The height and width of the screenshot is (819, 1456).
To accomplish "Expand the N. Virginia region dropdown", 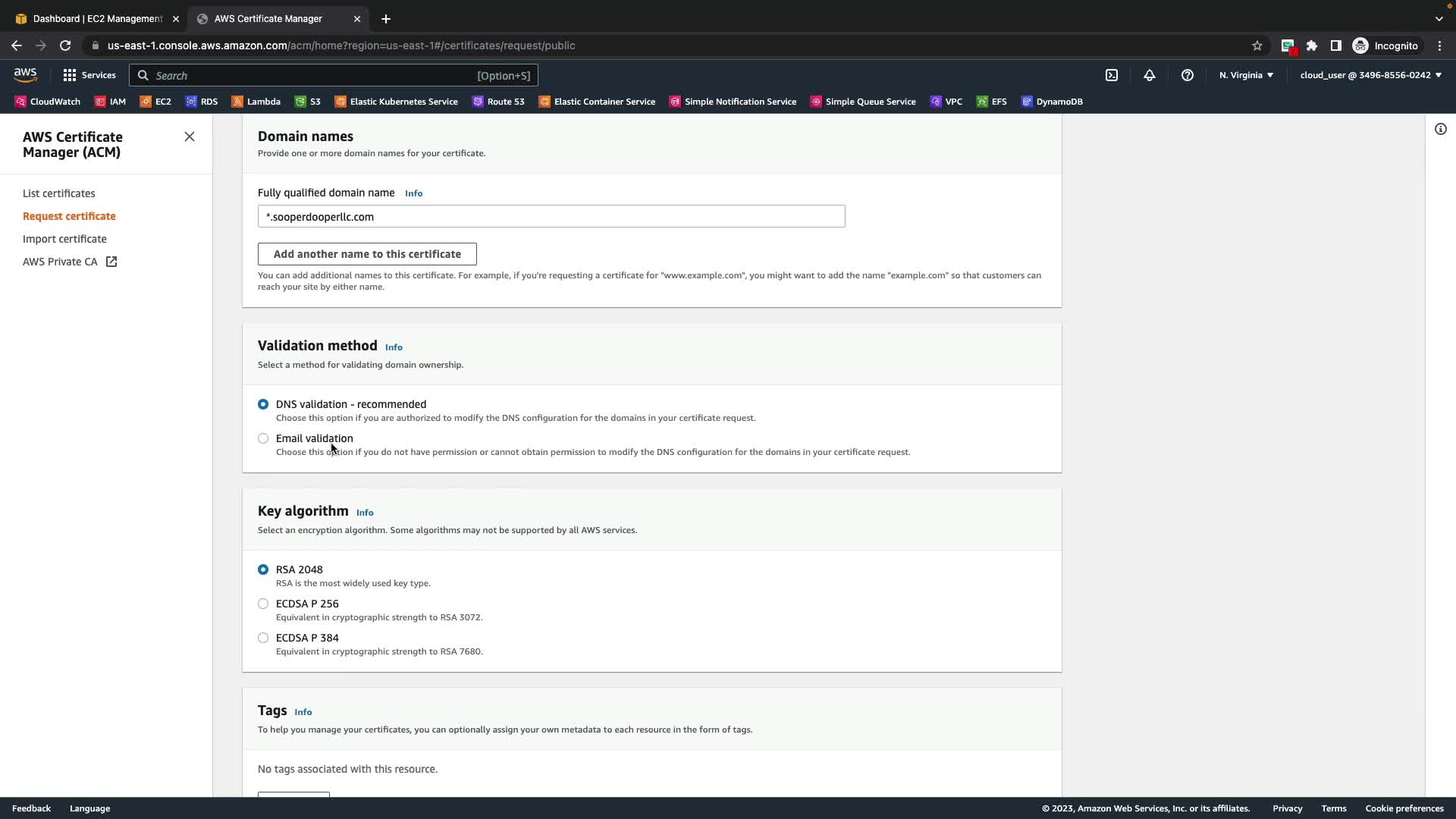I will pos(1246,75).
